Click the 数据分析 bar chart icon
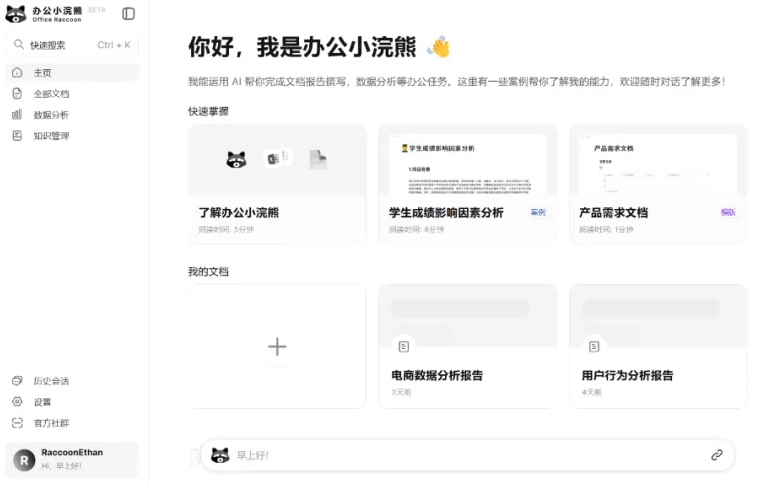Viewport: 777px width, 484px height. (17, 115)
